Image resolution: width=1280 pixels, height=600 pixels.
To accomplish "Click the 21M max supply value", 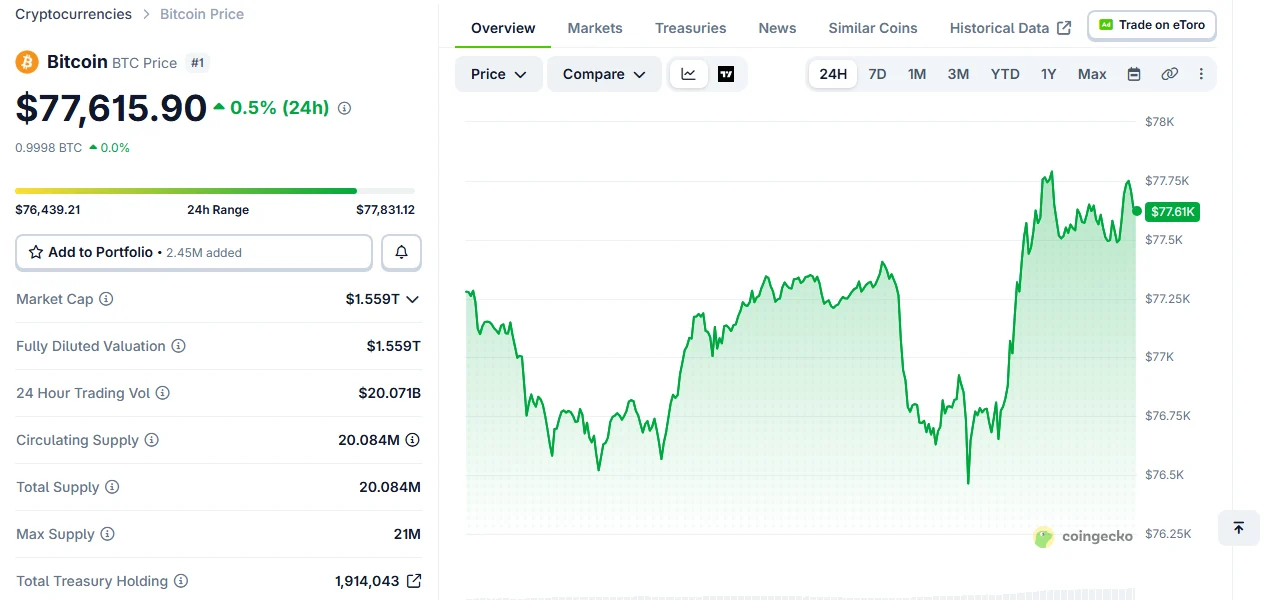I will (x=407, y=534).
